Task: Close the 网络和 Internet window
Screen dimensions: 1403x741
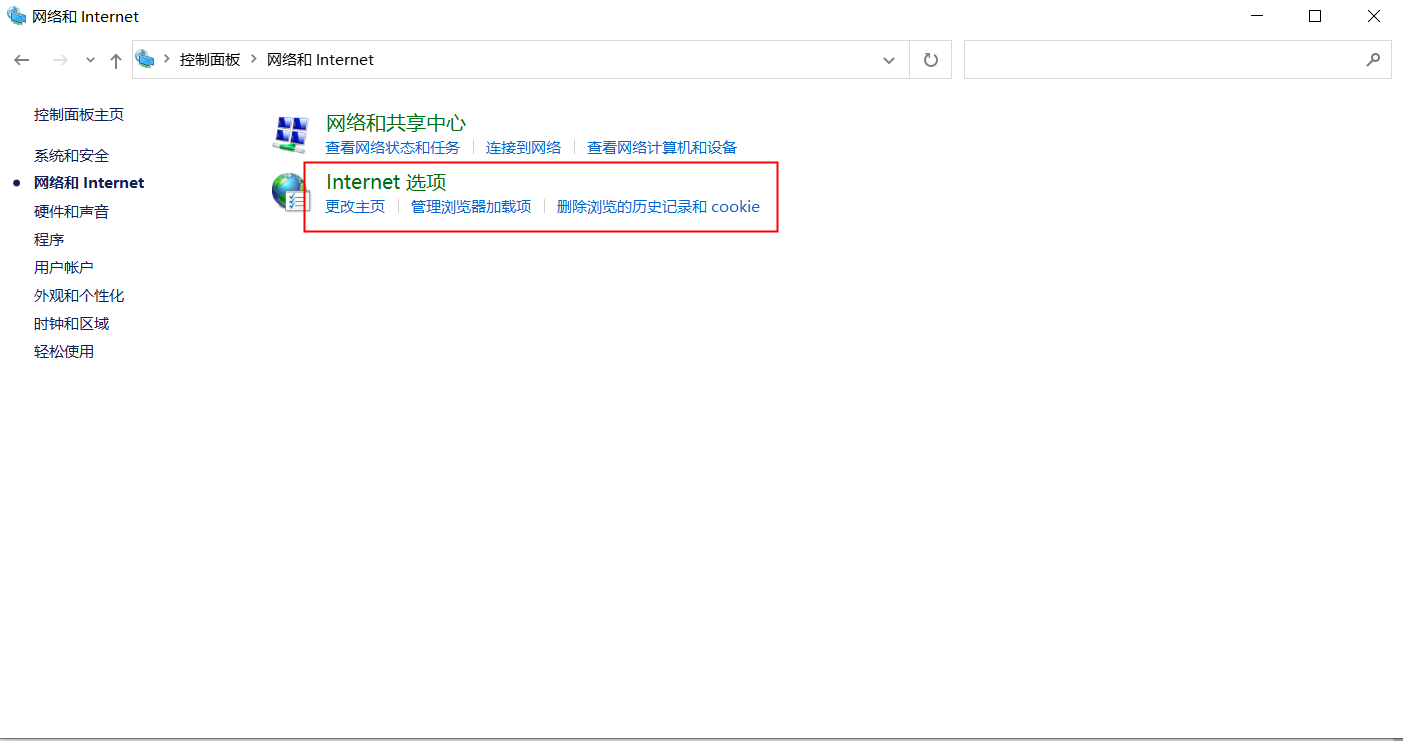Action: pos(1374,16)
